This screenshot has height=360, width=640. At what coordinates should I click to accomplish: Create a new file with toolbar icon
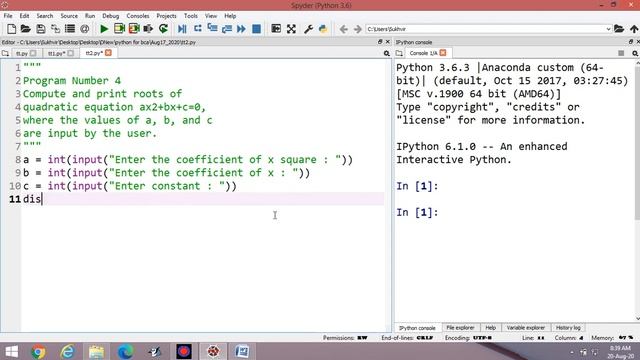point(11,29)
